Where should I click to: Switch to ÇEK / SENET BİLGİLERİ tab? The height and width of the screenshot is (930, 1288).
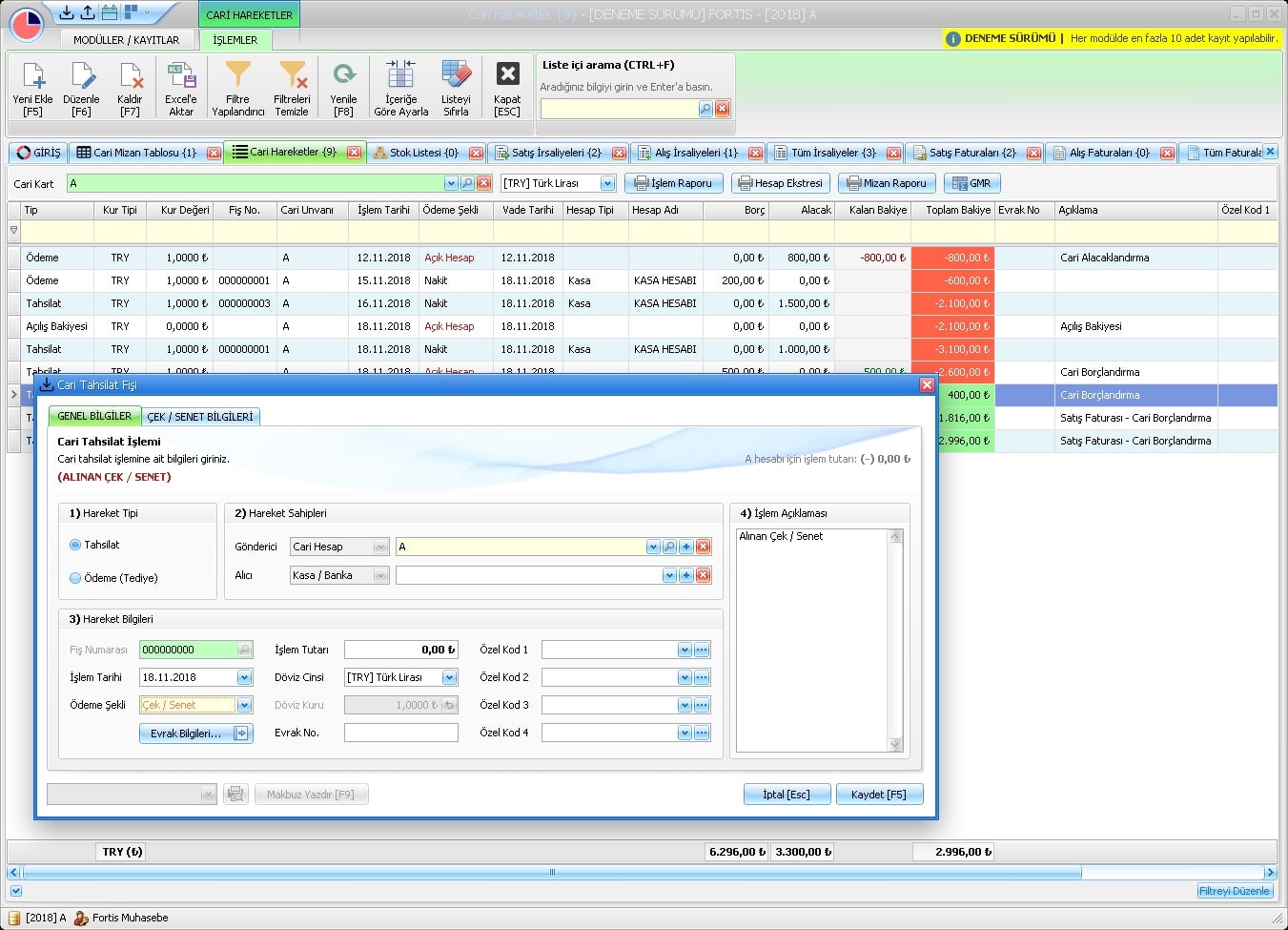coord(200,417)
